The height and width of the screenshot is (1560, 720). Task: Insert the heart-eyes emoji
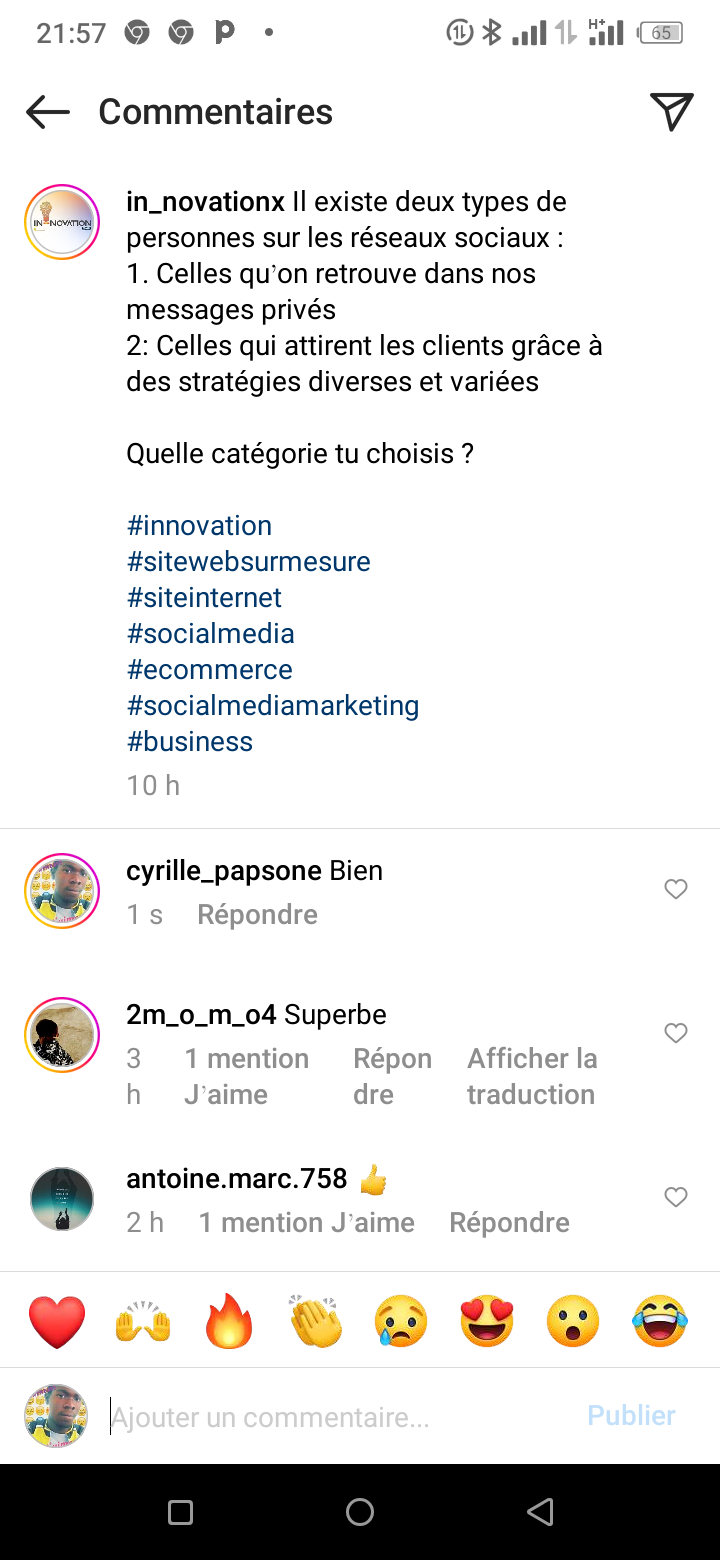pyautogui.click(x=487, y=1320)
